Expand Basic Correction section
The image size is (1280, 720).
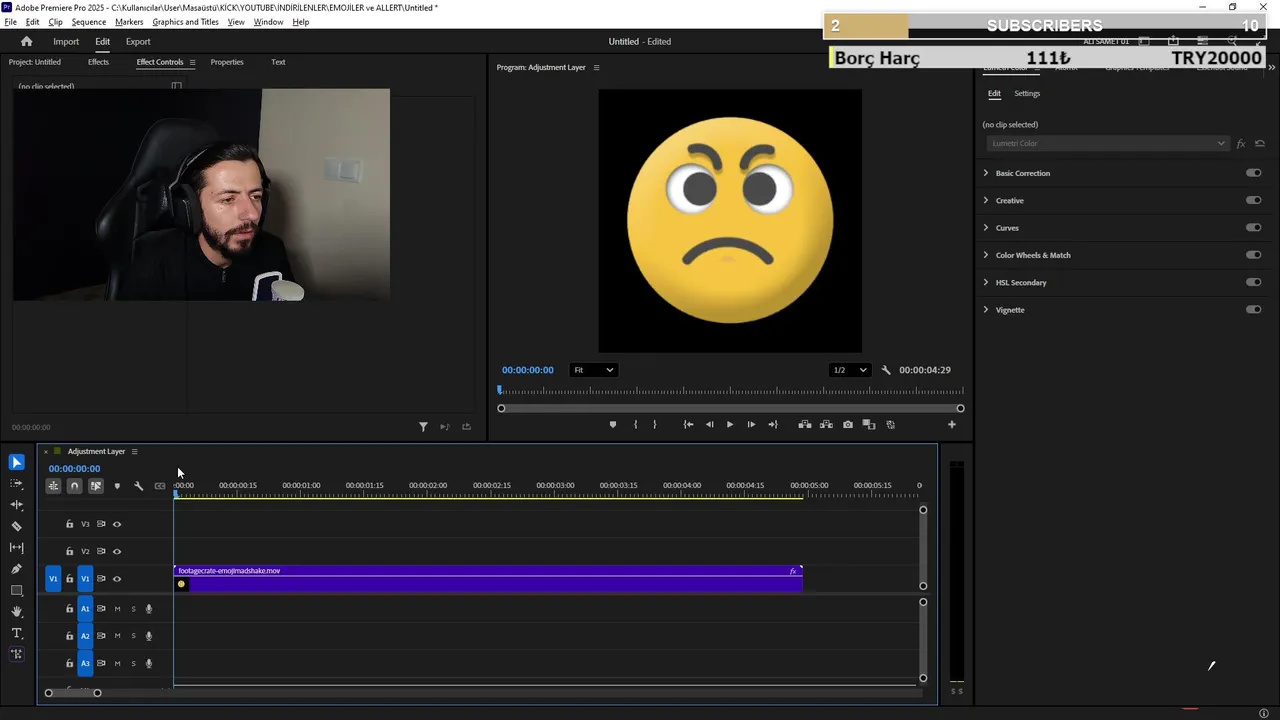[x=986, y=173]
